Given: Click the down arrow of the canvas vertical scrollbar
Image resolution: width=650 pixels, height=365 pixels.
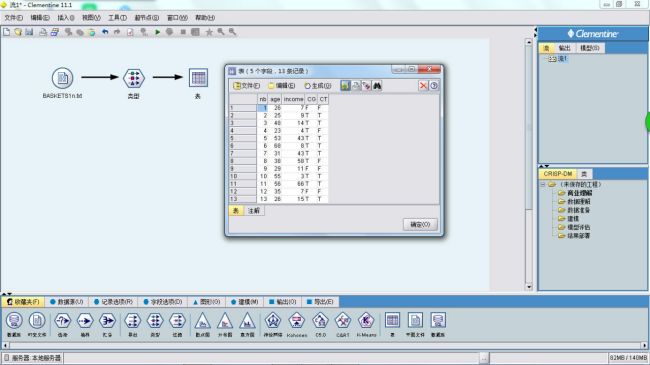Looking at the screenshot, I should point(529,286).
